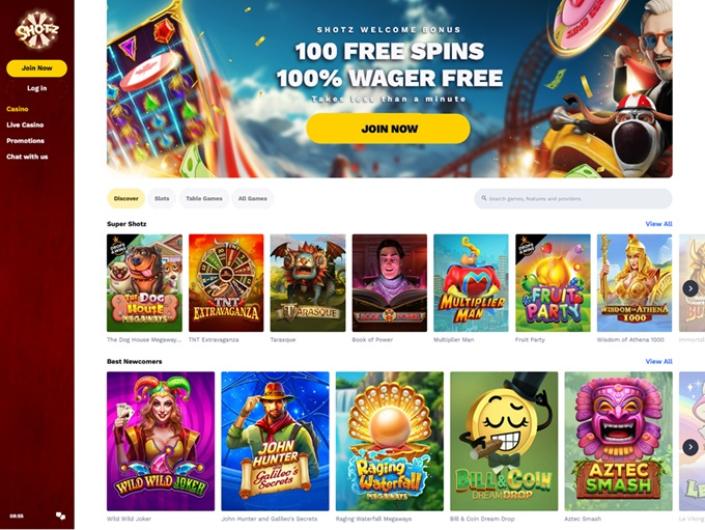Advance Super Shotz carousel with arrow
Screen dimensions: 705x530
(x=690, y=288)
